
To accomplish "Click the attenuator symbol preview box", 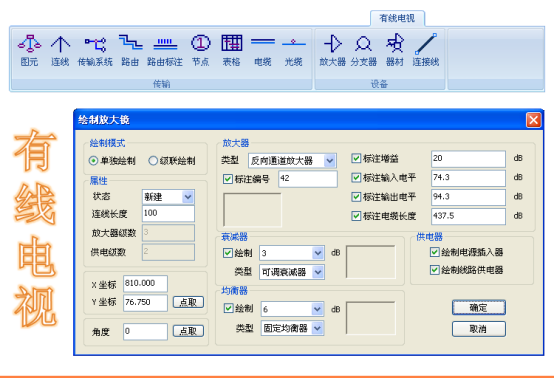I will click(x=371, y=262).
